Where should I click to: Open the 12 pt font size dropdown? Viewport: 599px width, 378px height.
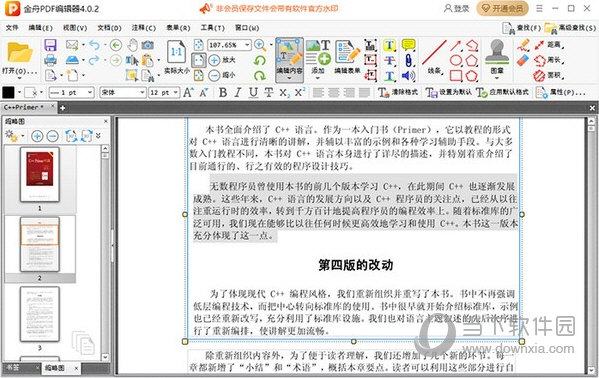[175, 92]
